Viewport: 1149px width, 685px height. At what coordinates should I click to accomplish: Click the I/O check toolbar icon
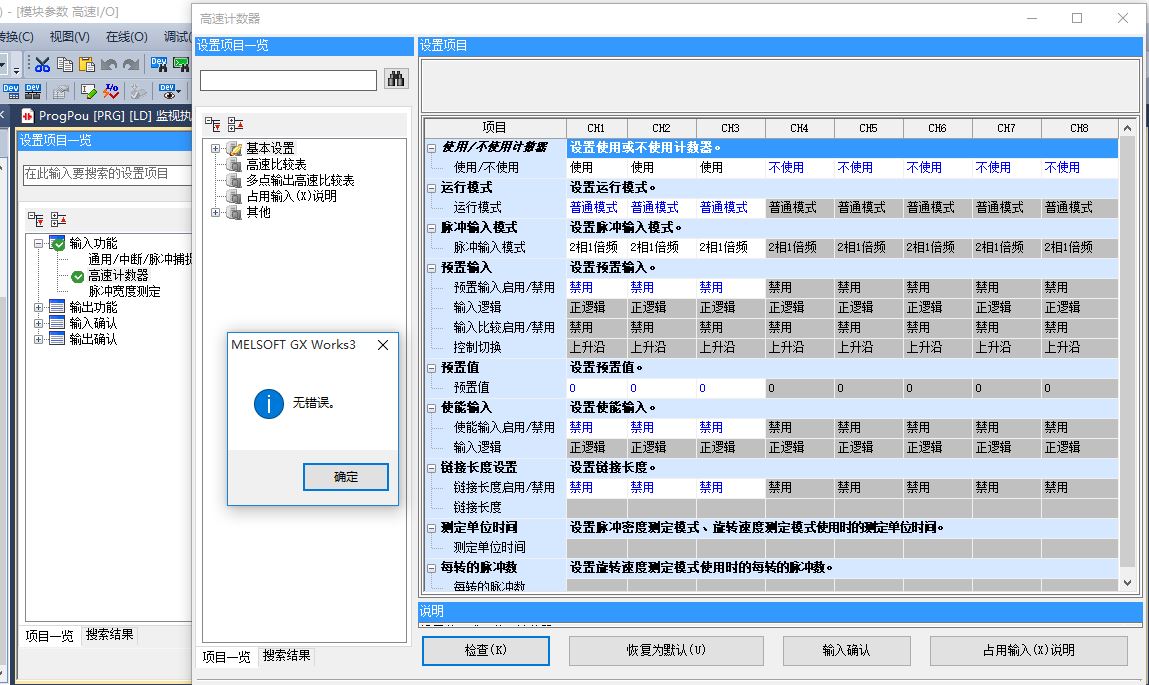click(112, 91)
